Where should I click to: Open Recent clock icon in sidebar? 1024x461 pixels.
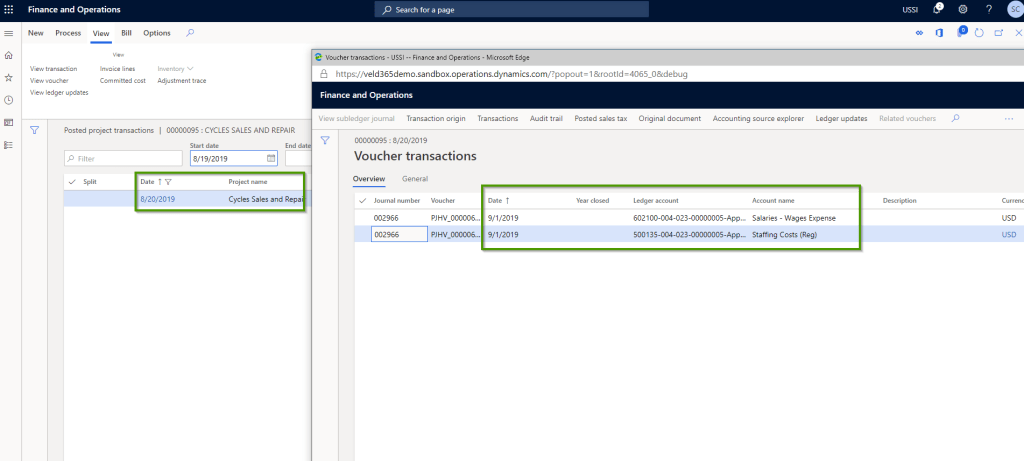point(9,100)
